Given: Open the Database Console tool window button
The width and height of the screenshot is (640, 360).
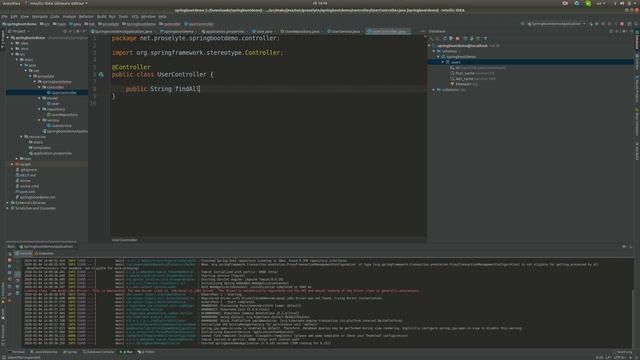Looking at the screenshot, I should pos(98,352).
